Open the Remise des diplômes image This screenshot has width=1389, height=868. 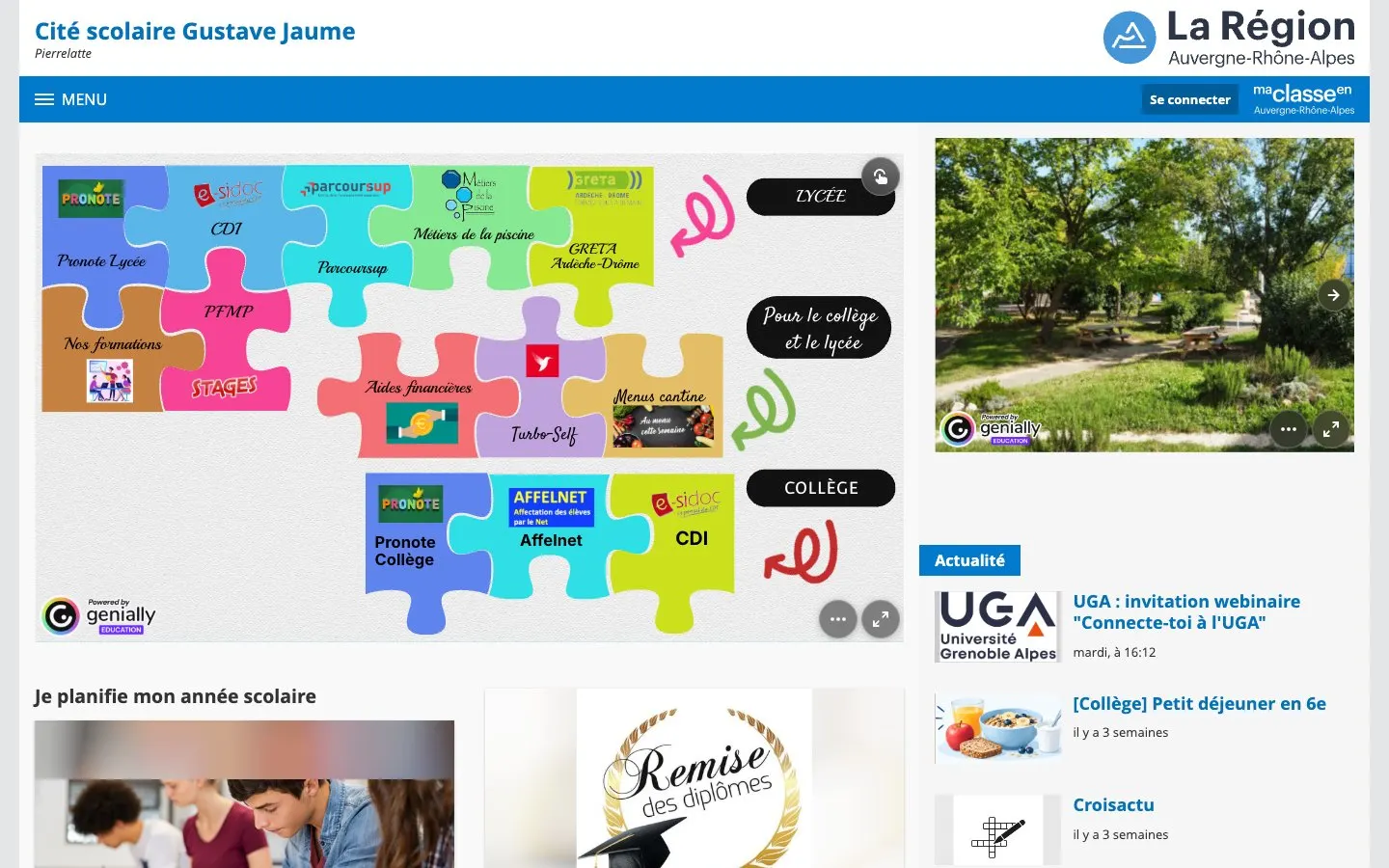tap(694, 778)
